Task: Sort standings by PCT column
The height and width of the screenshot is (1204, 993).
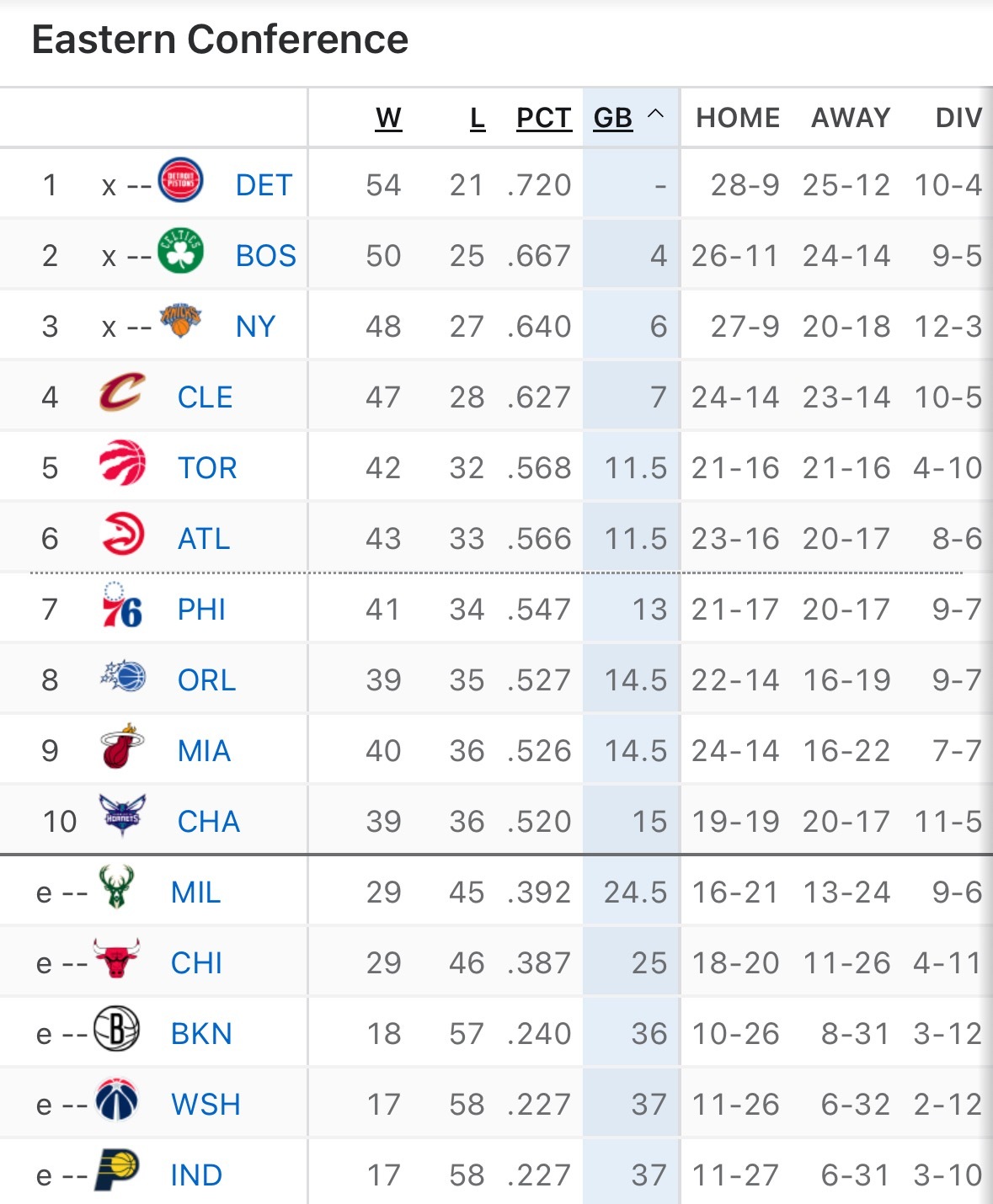Action: [x=543, y=119]
